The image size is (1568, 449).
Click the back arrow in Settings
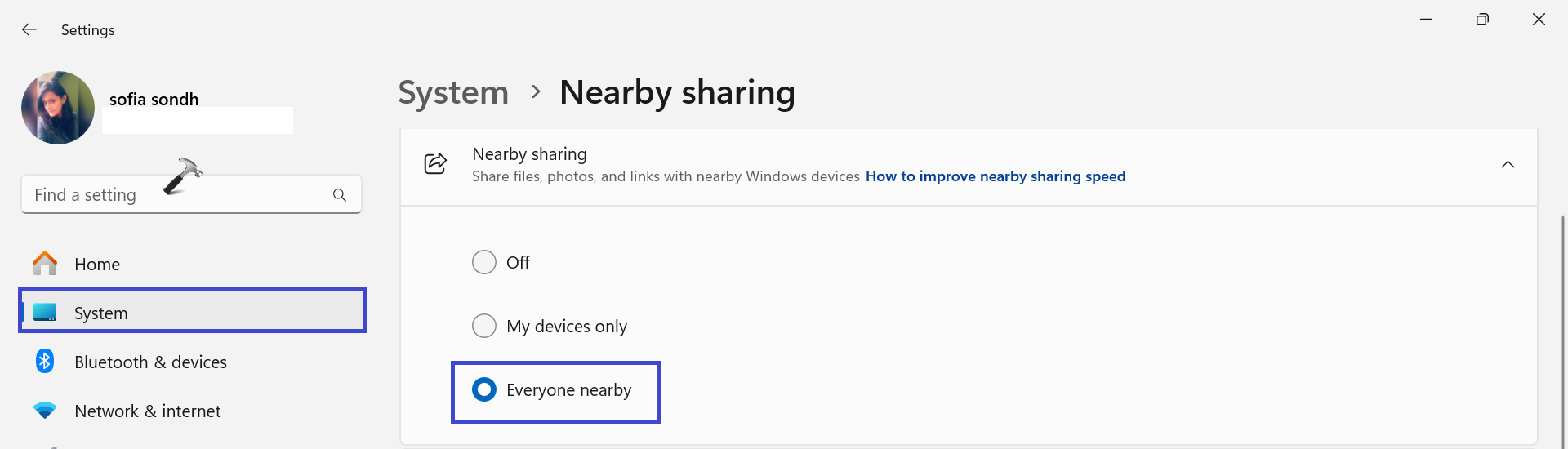click(29, 29)
